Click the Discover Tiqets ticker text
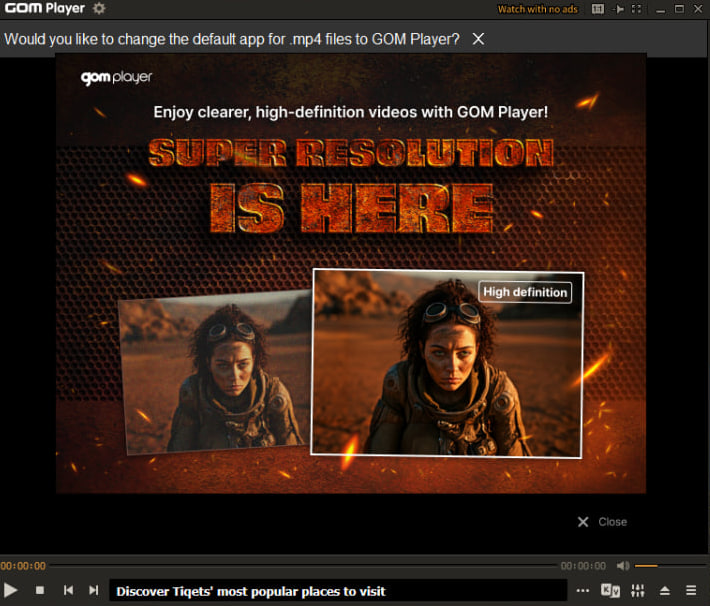710x606 pixels. (x=251, y=592)
